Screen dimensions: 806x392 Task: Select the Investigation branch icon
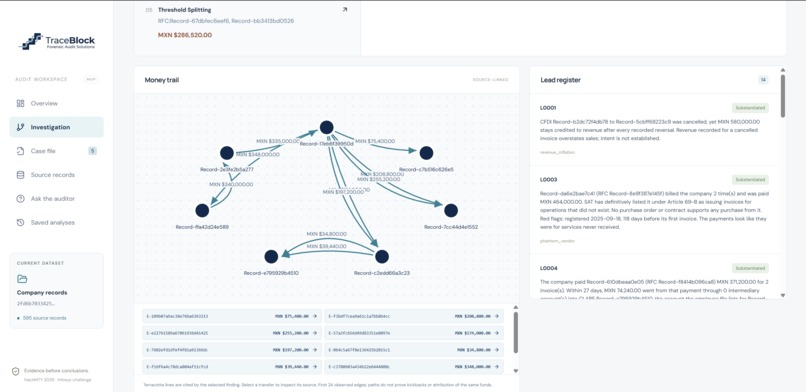tap(21, 127)
